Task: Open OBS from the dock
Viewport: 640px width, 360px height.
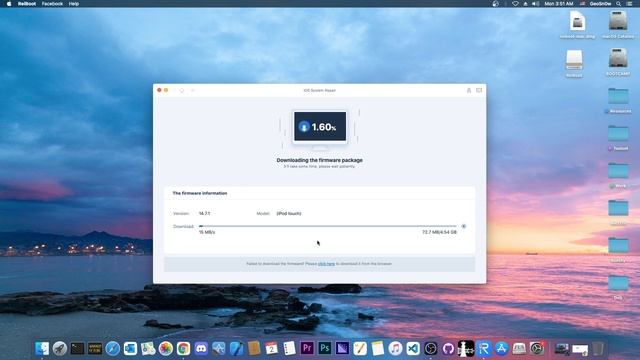Action: click(x=431, y=348)
